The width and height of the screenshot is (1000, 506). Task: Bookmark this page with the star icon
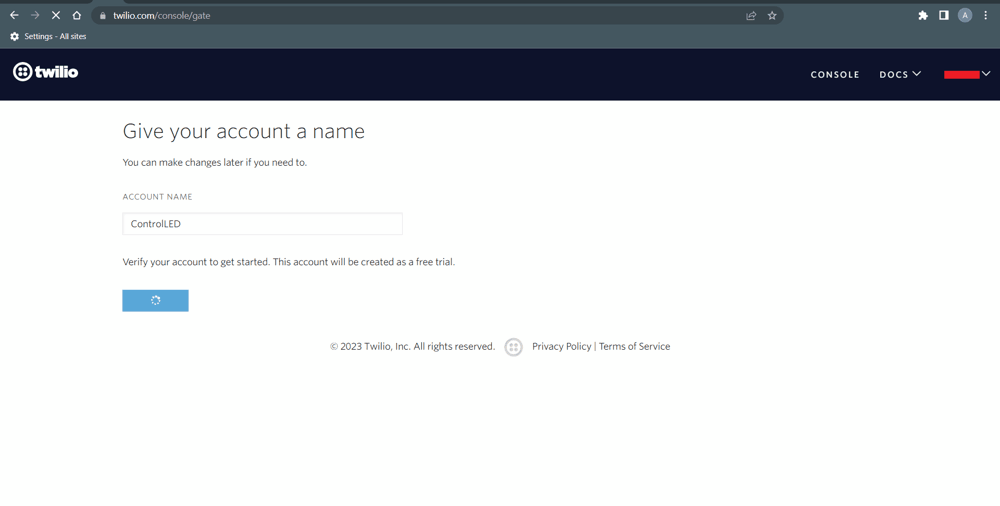click(772, 16)
